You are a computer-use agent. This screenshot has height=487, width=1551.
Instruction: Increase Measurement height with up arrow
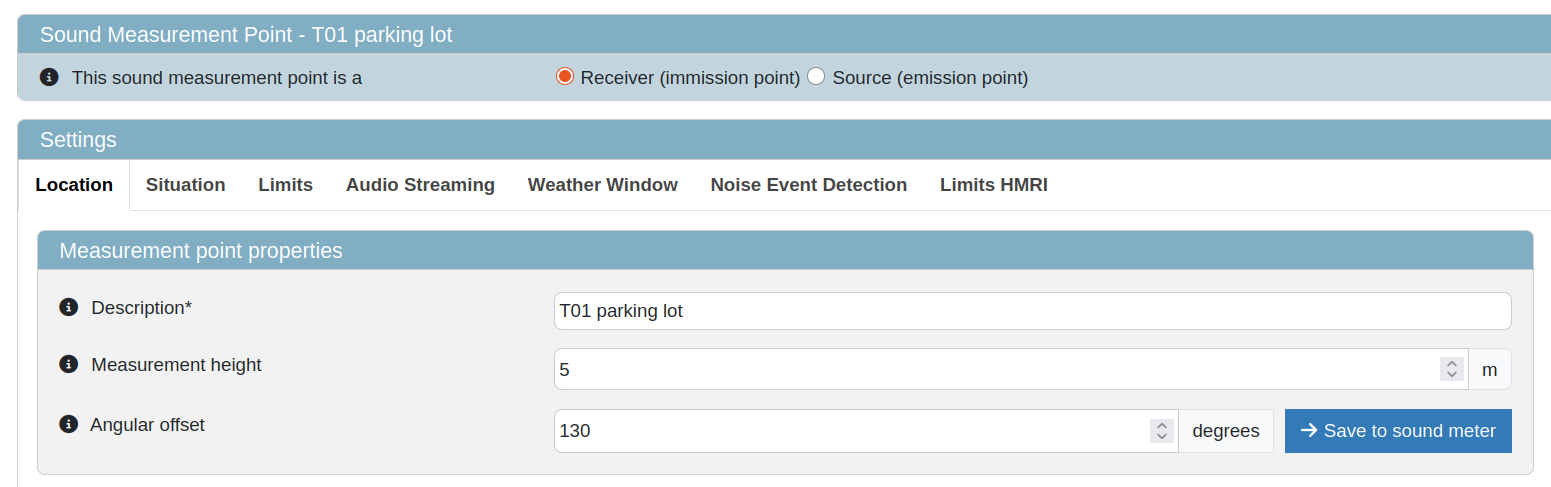tap(1452, 363)
